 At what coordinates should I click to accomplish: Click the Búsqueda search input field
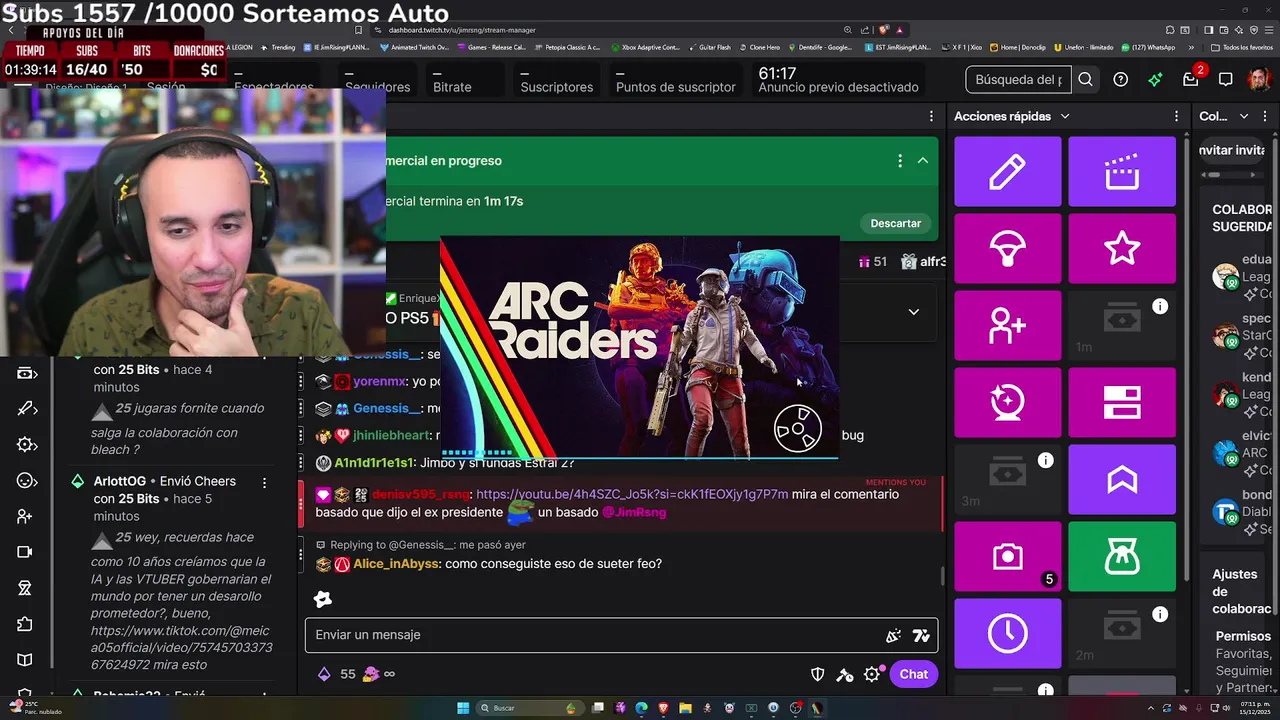[x=1018, y=79]
